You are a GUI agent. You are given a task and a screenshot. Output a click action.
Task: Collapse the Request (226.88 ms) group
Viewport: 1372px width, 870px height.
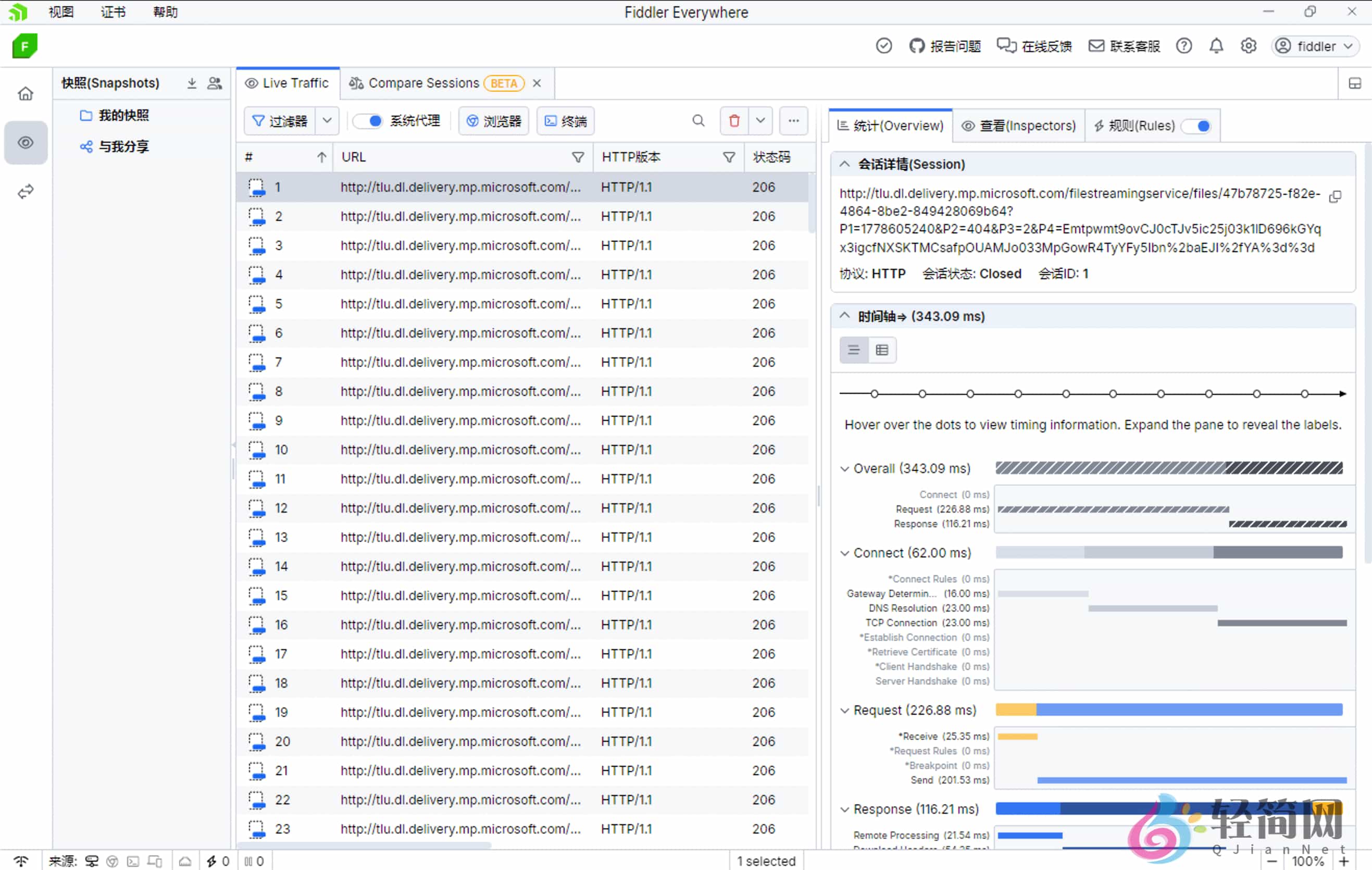(844, 710)
